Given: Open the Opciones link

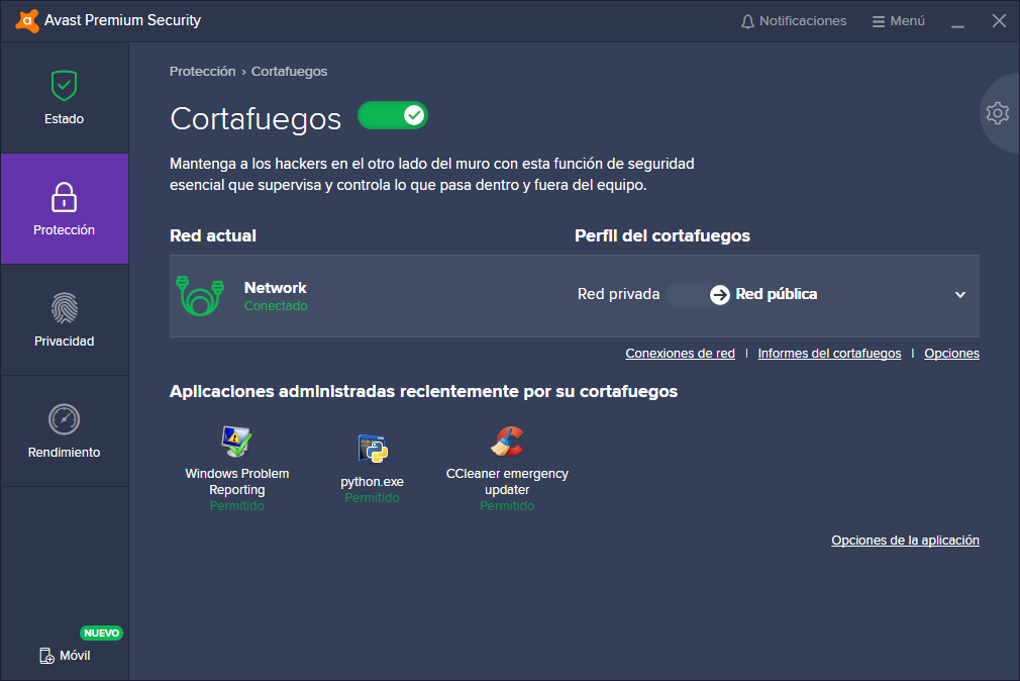Looking at the screenshot, I should pos(952,353).
